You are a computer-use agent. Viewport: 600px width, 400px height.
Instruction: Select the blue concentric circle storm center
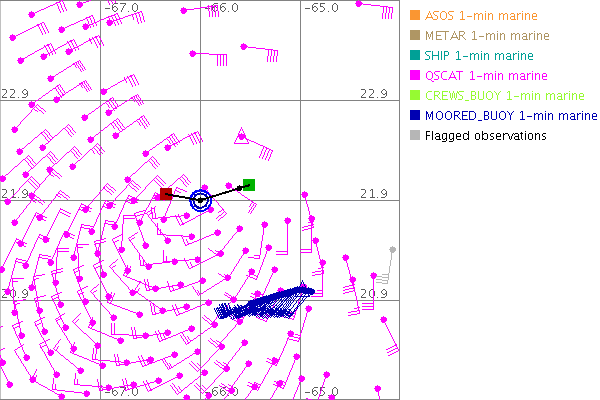(201, 200)
